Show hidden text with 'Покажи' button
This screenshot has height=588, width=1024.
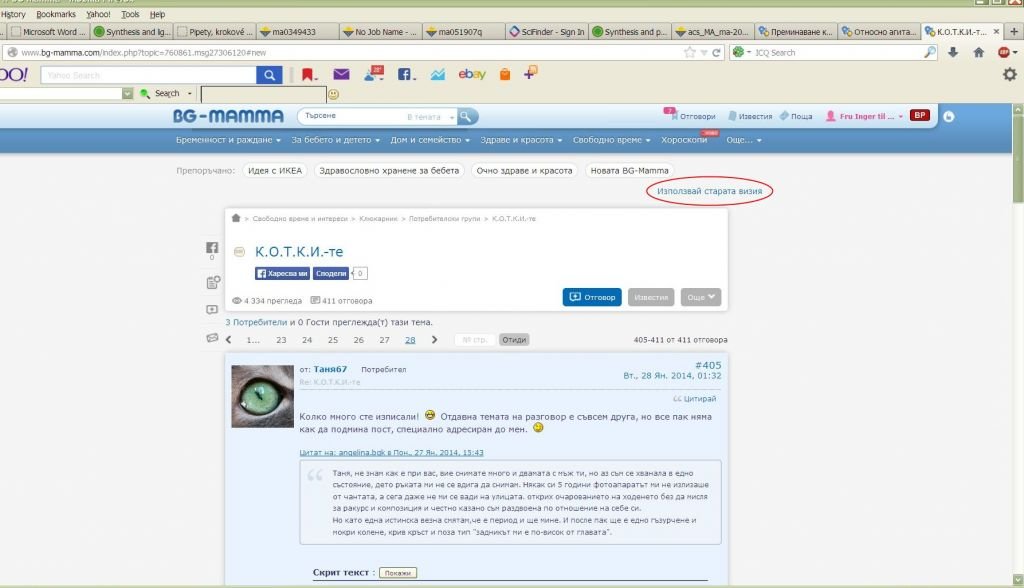point(397,573)
